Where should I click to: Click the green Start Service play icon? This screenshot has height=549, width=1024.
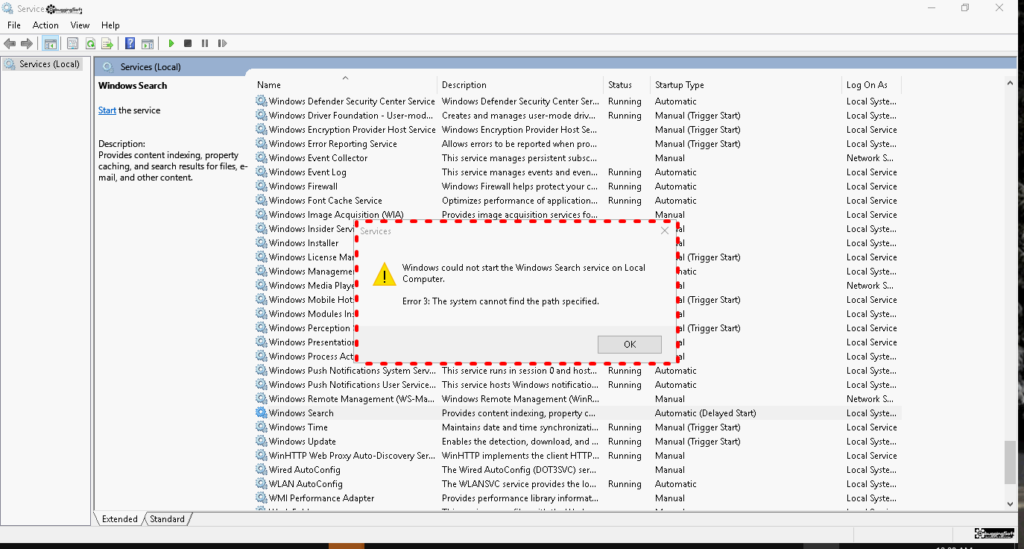(171, 44)
